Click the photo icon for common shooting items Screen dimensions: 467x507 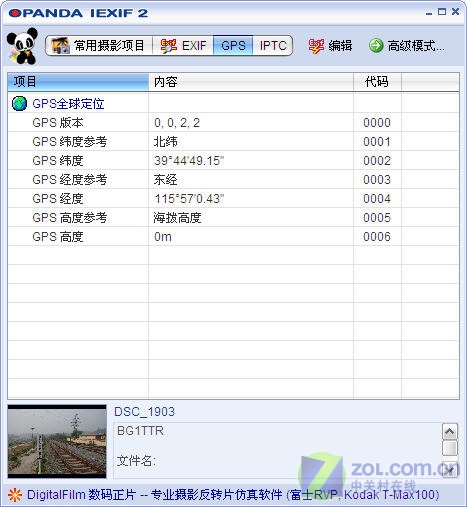[60, 45]
